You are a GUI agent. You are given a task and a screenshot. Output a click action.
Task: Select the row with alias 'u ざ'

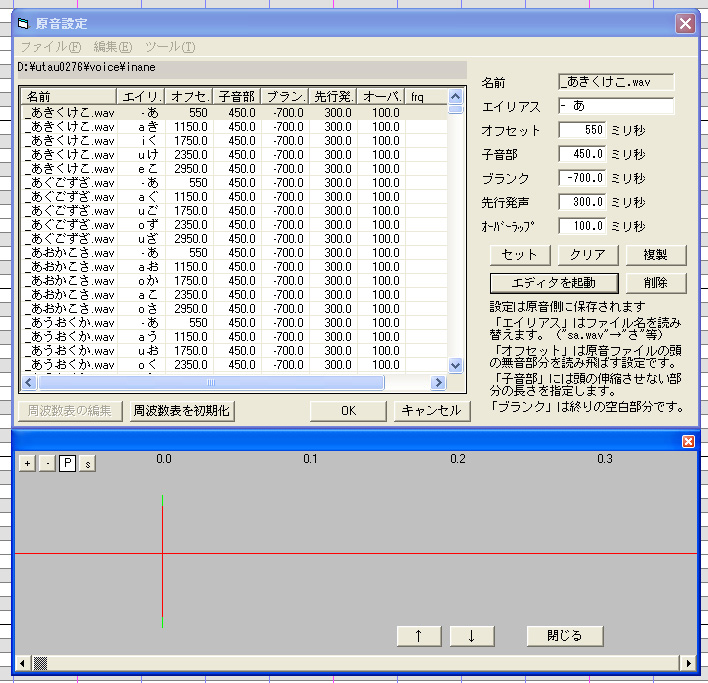[x=234, y=239]
